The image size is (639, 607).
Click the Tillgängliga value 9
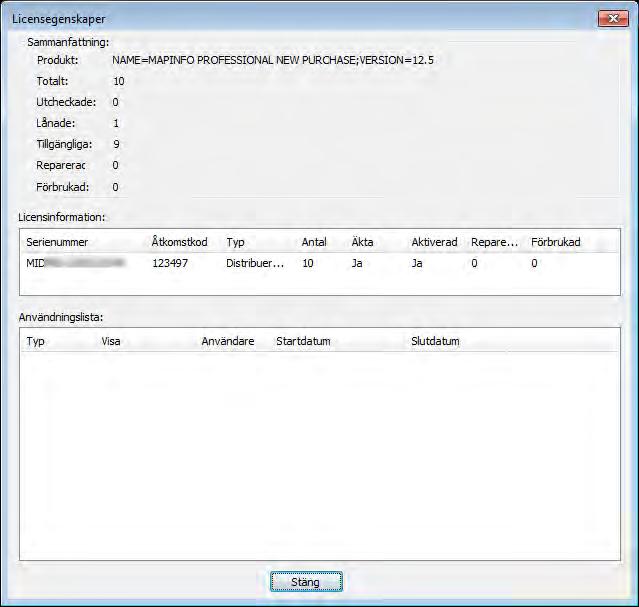click(116, 144)
